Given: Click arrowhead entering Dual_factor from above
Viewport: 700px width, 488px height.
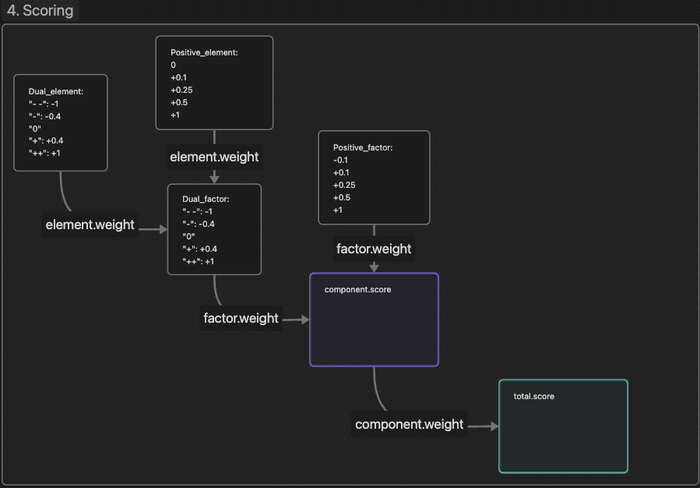Looking at the screenshot, I should tap(214, 179).
